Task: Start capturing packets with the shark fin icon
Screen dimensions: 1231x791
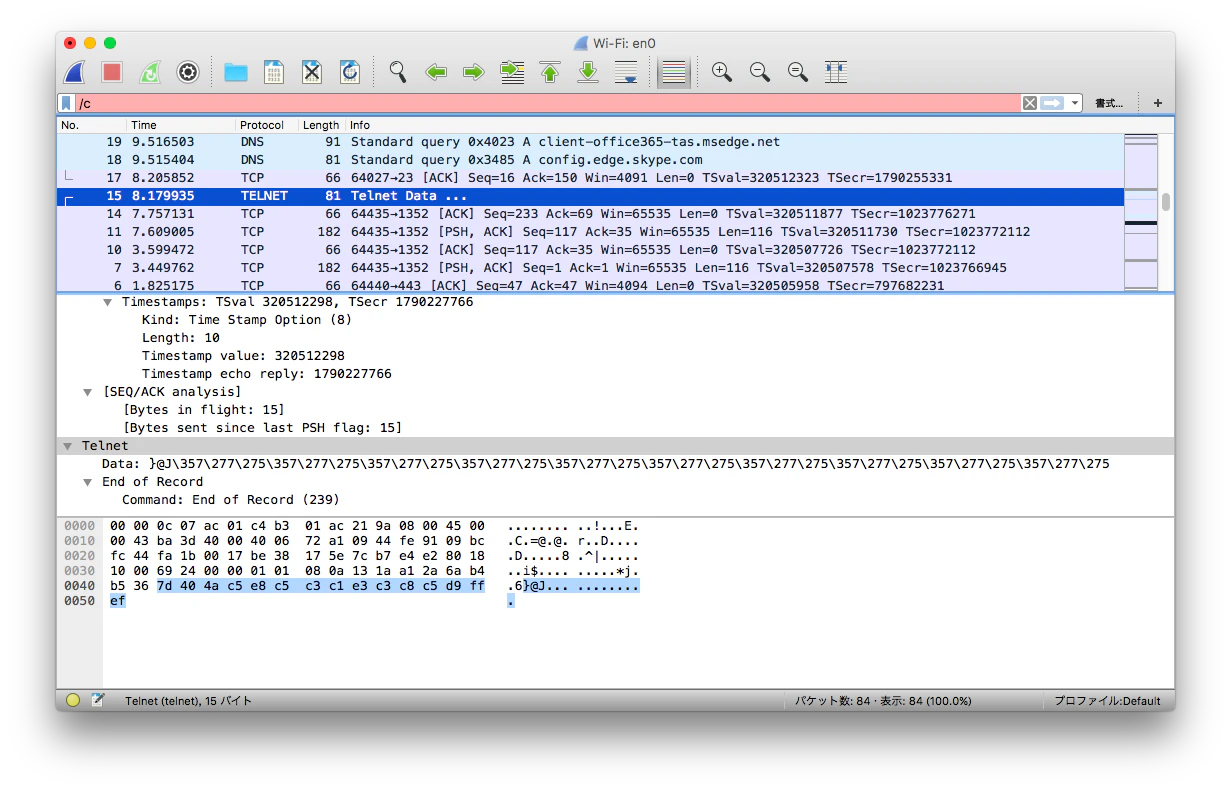Action: tap(74, 72)
